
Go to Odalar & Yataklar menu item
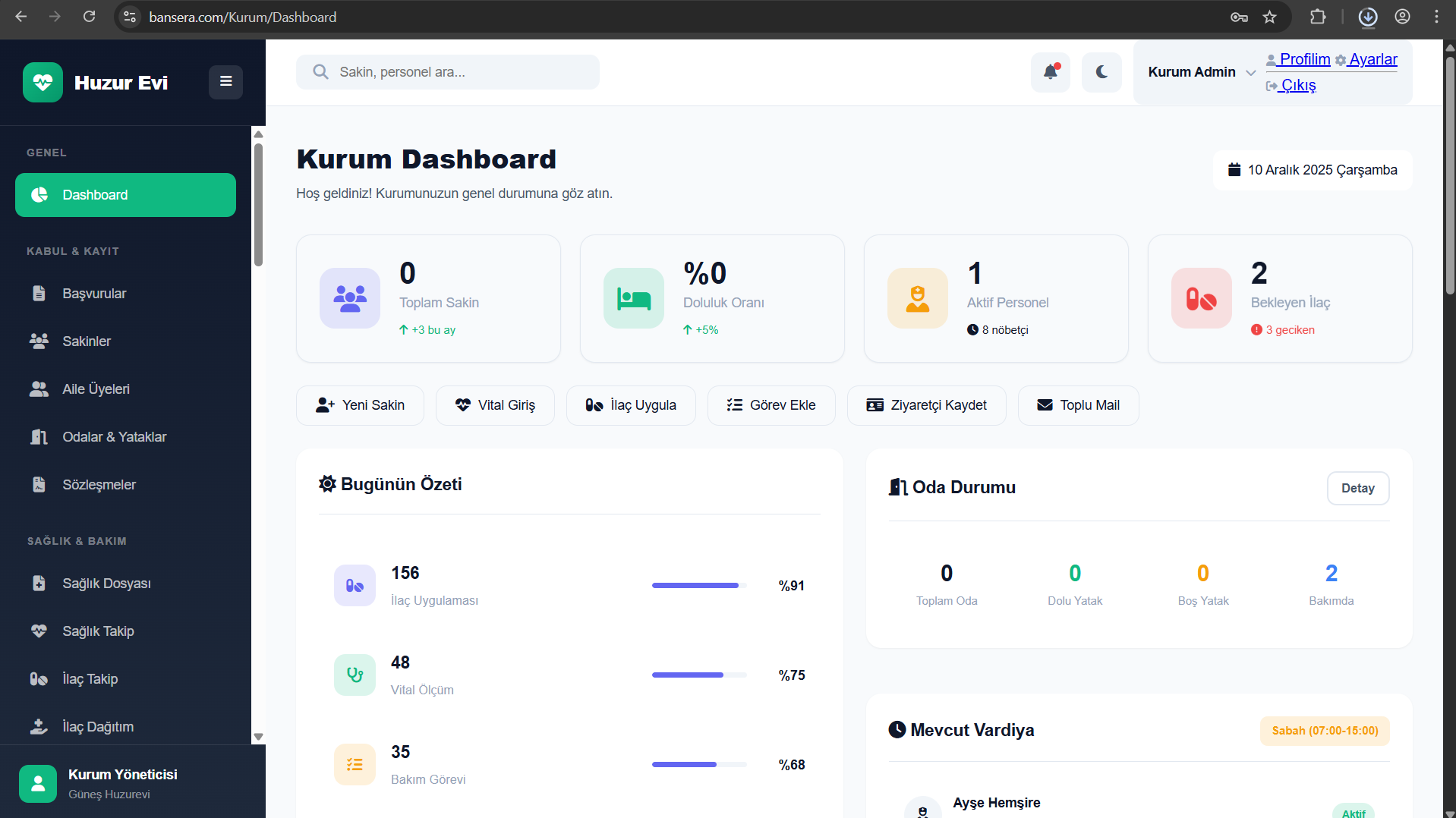coord(114,437)
